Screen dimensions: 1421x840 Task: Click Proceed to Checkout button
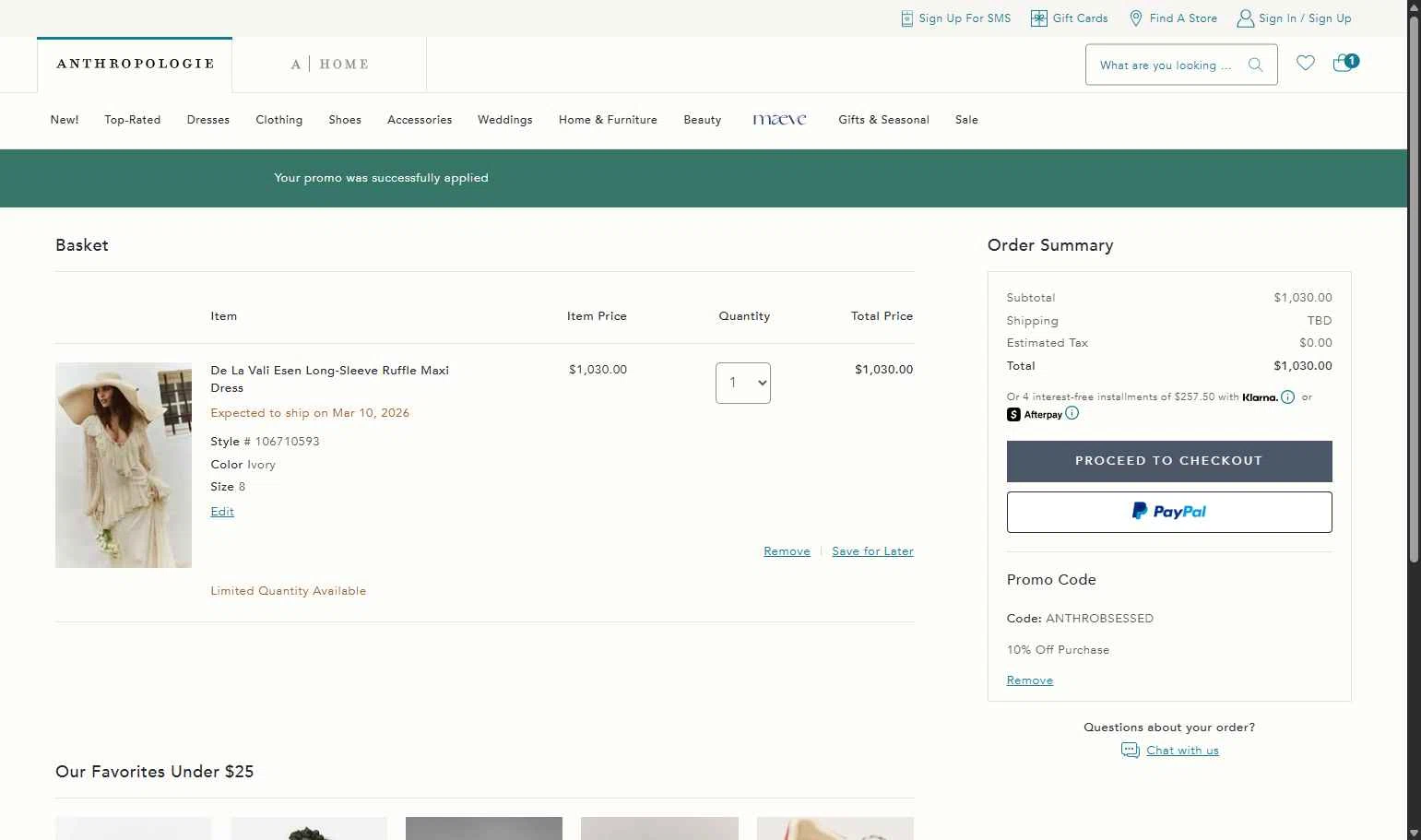pos(1169,461)
